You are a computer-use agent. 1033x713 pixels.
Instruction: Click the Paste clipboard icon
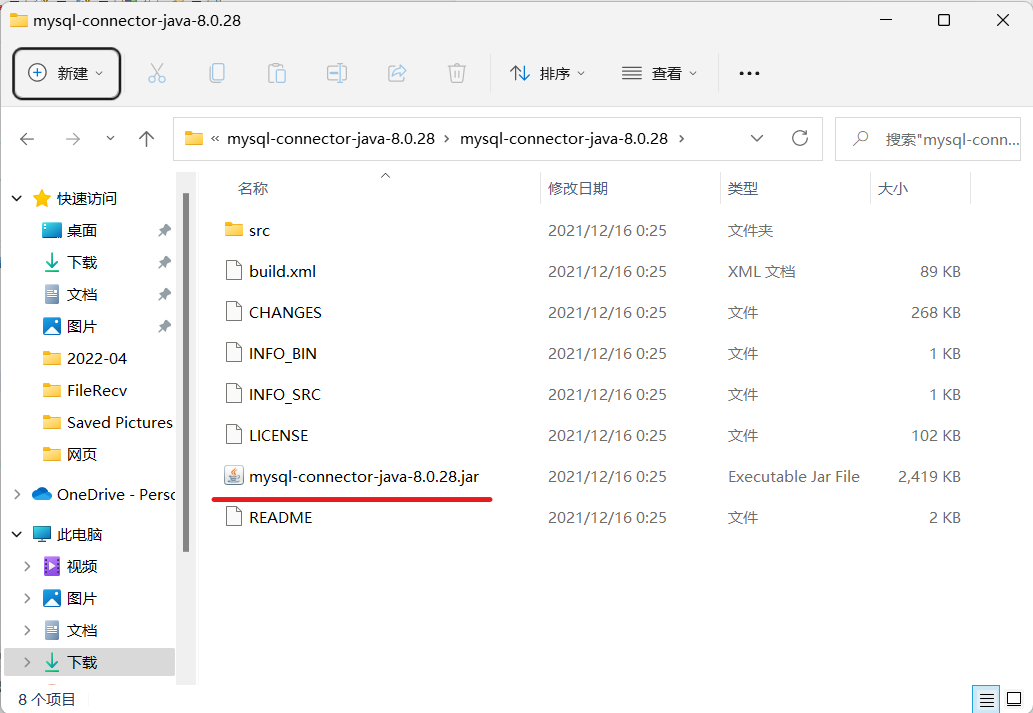click(277, 73)
